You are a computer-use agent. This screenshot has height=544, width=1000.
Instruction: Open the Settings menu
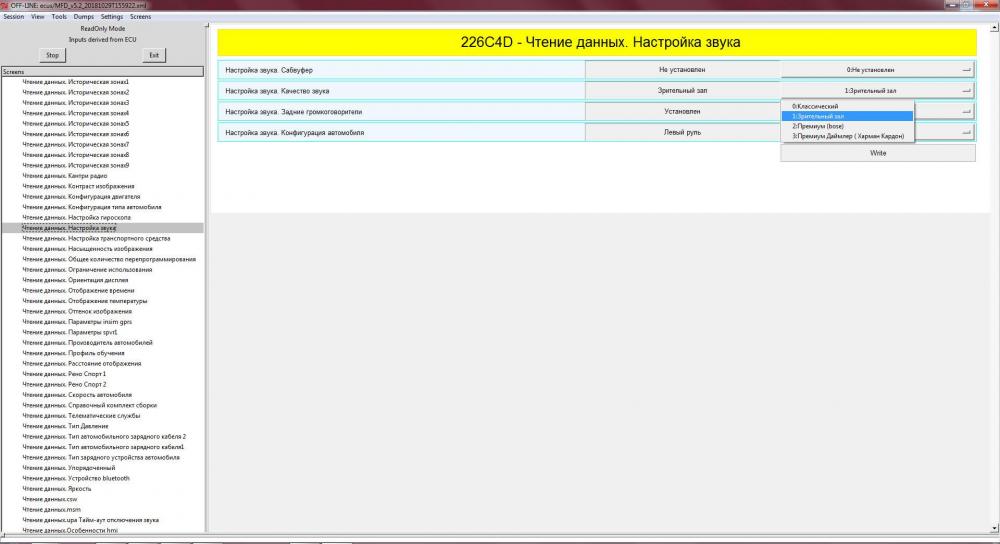(112, 17)
